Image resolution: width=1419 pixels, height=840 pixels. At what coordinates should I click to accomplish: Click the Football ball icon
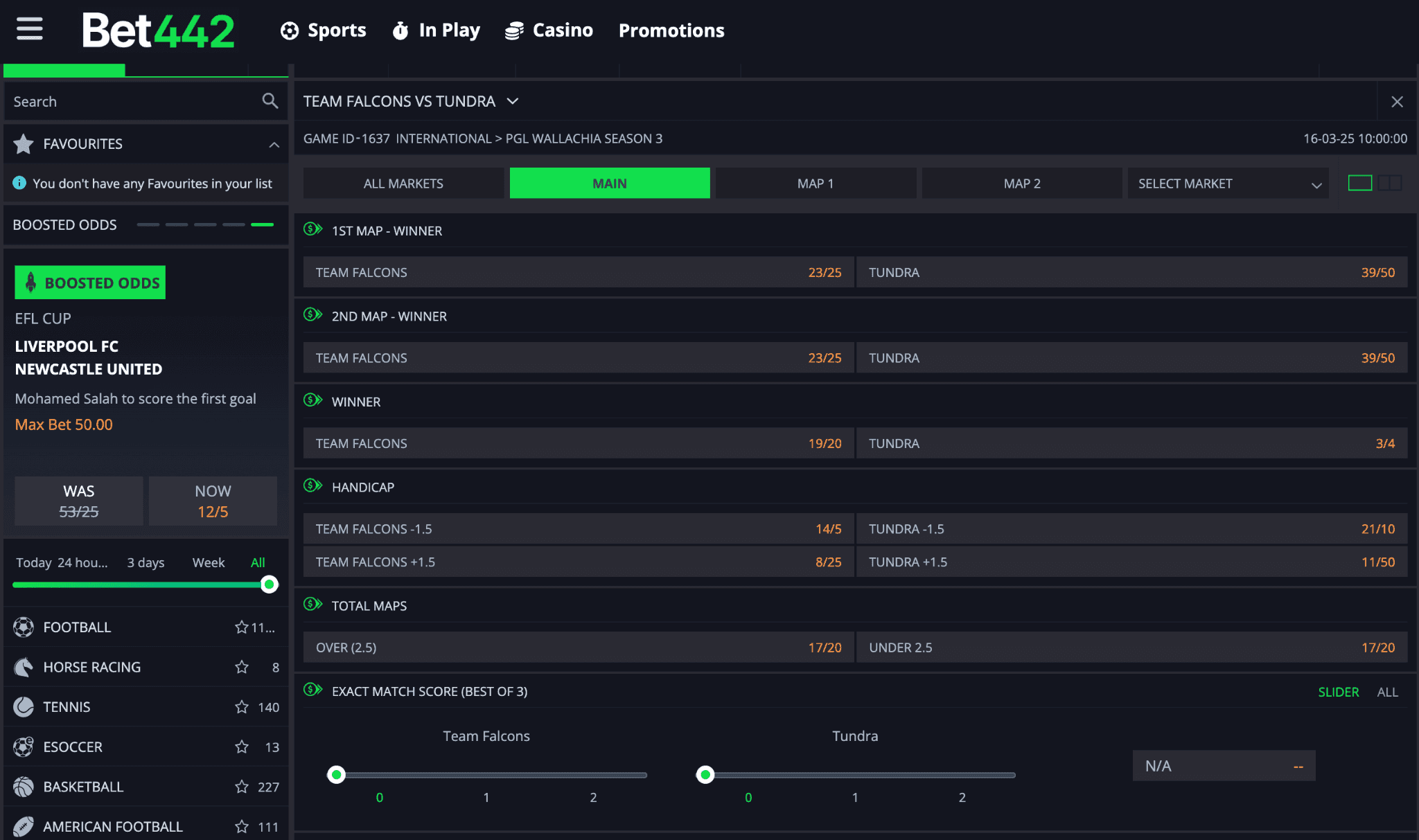pos(24,627)
